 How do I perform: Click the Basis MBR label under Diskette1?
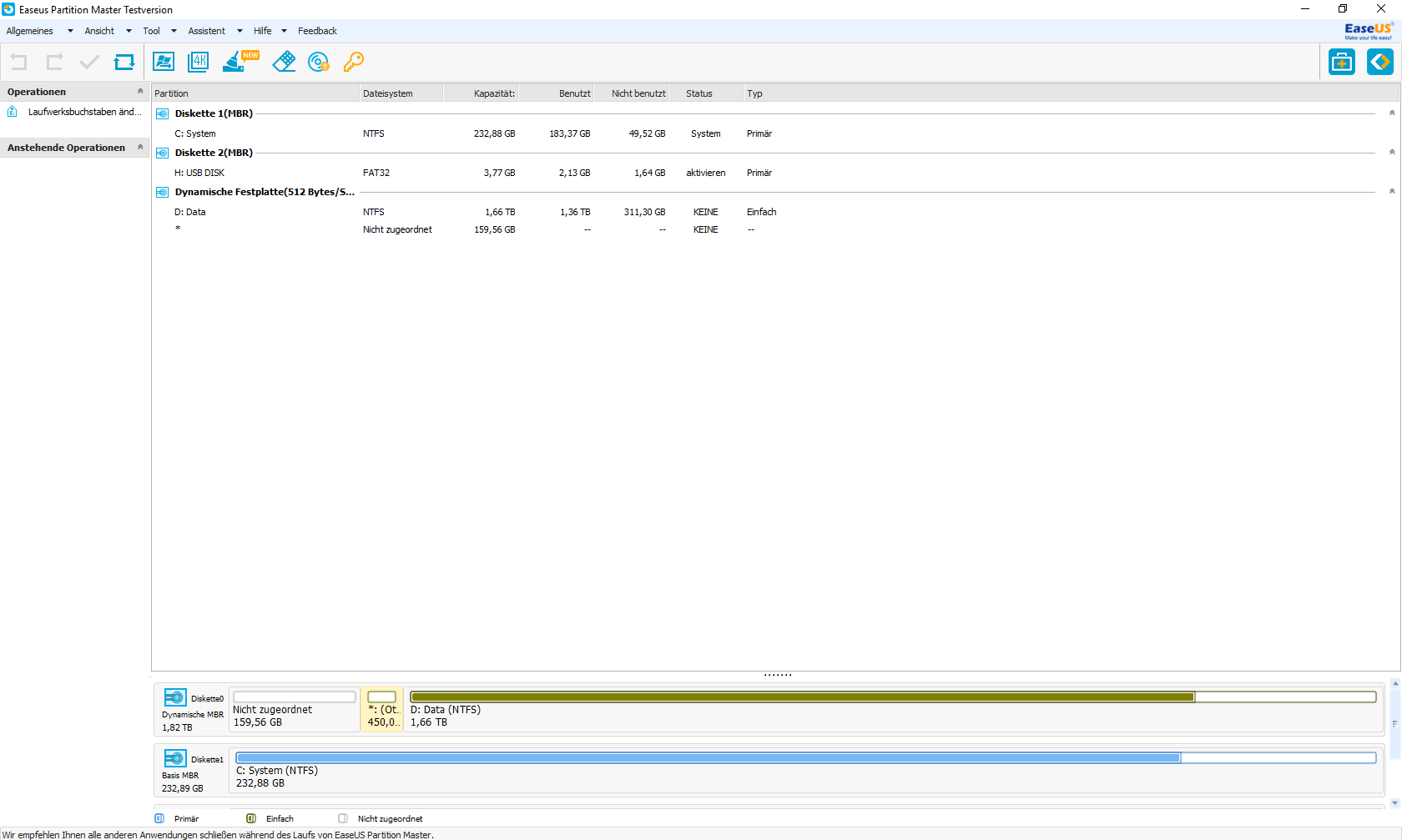(x=180, y=776)
